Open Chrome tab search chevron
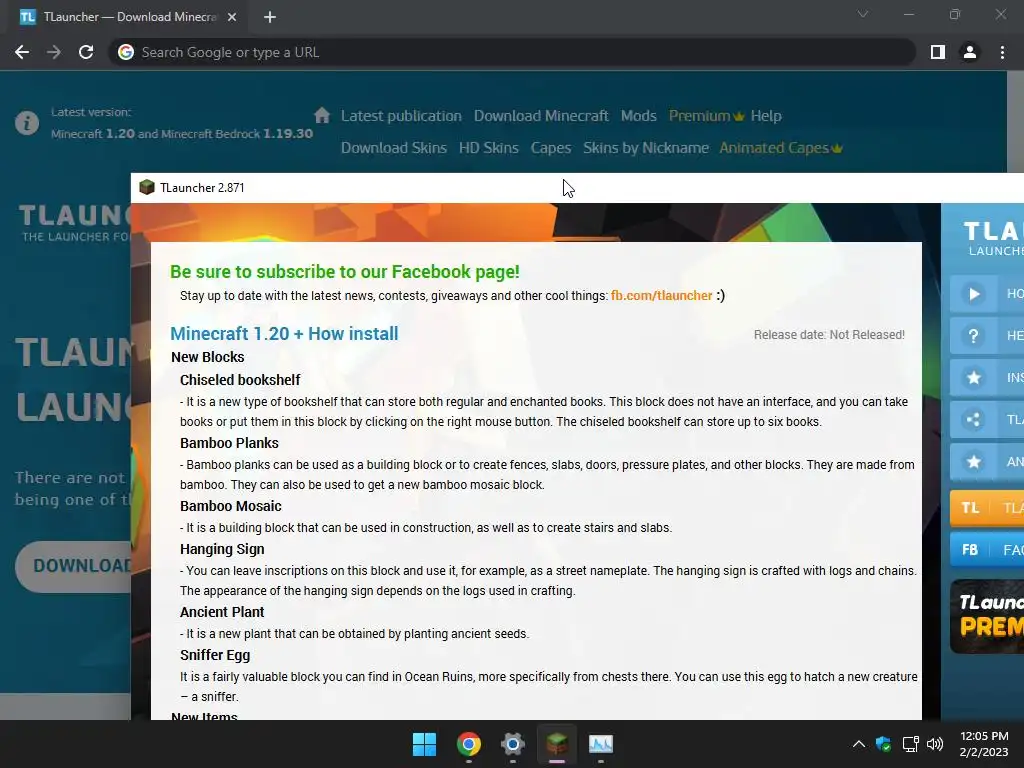The height and width of the screenshot is (768, 1024). [x=863, y=14]
